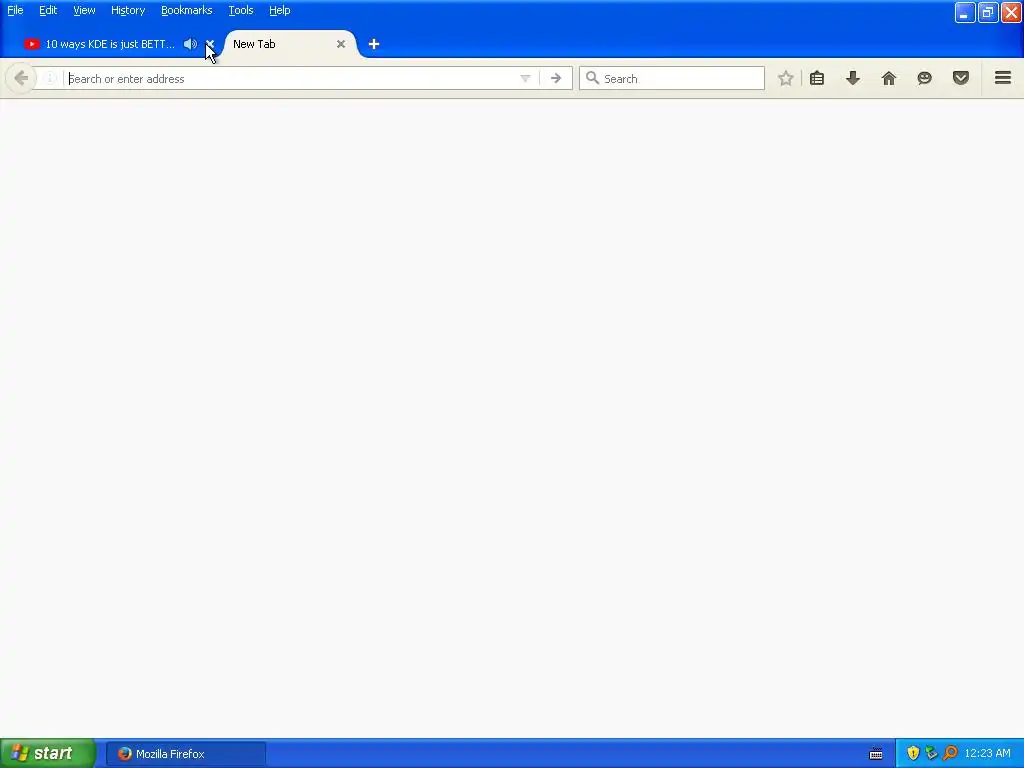The image size is (1024, 768).
Task: Open the Edit menu
Action: (x=48, y=10)
